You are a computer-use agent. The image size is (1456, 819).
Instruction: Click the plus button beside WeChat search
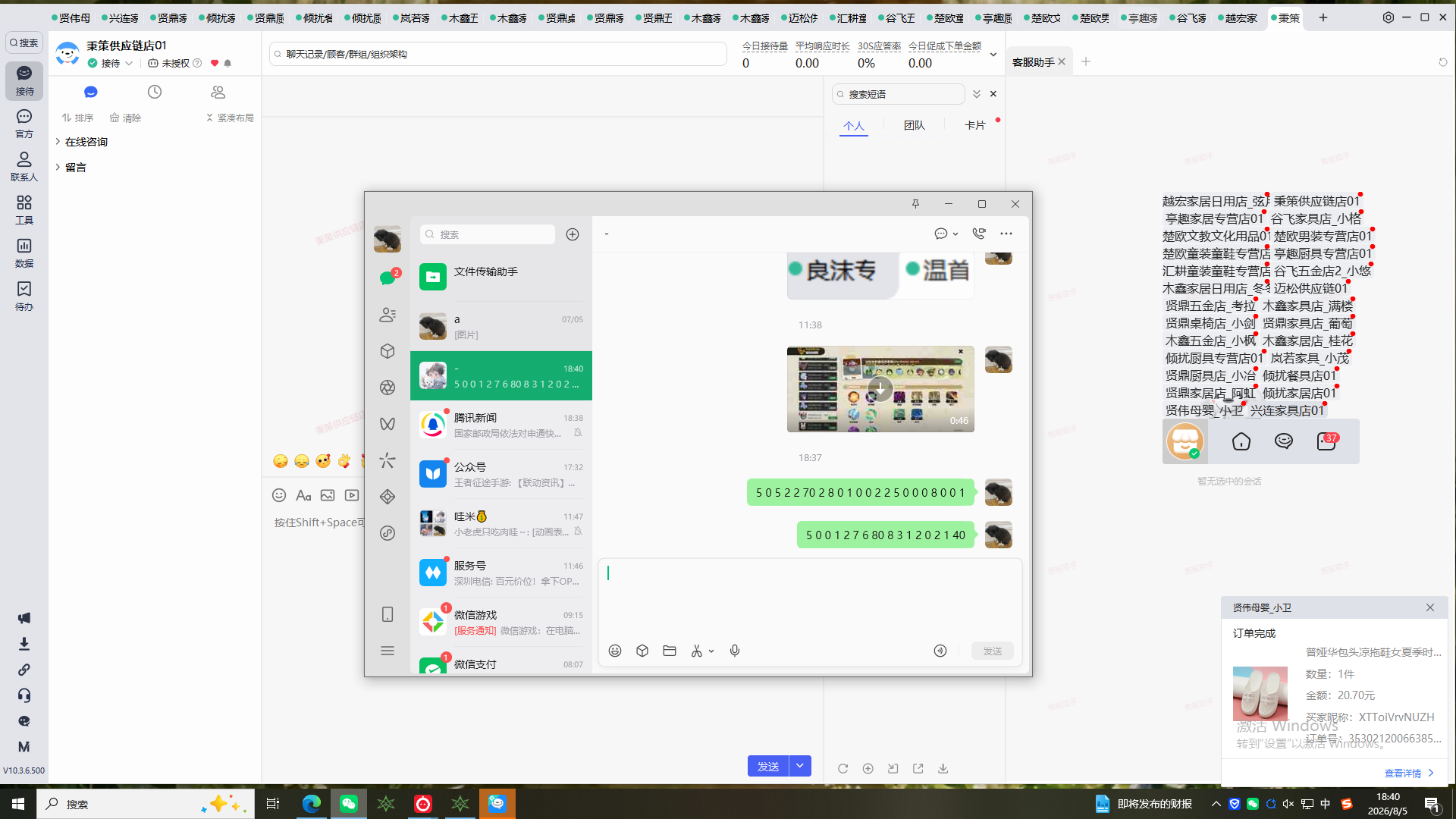tap(573, 234)
